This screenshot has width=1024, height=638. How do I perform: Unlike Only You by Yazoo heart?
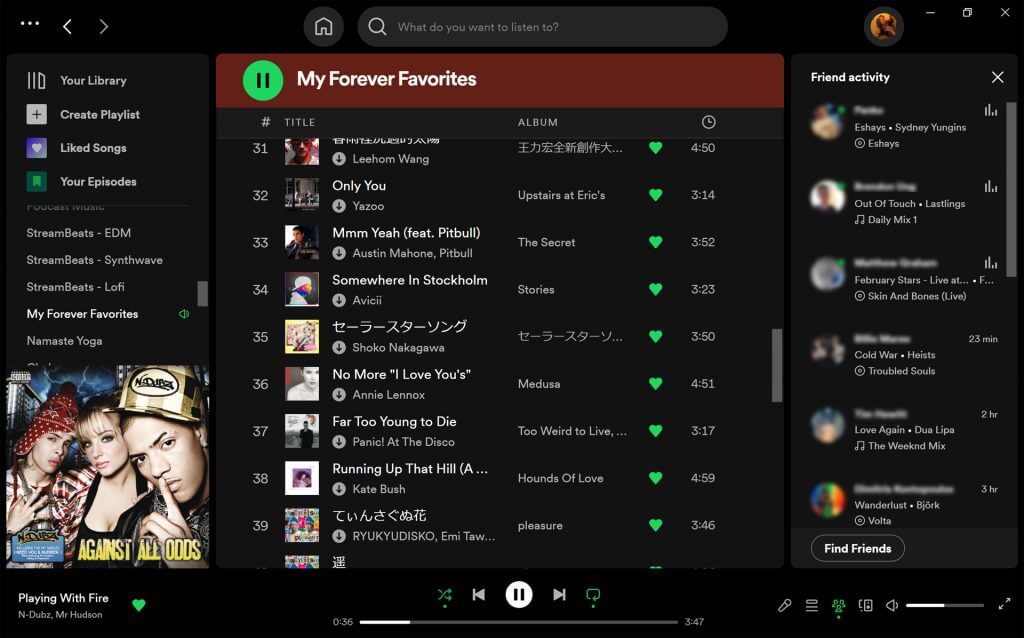[x=655, y=195]
